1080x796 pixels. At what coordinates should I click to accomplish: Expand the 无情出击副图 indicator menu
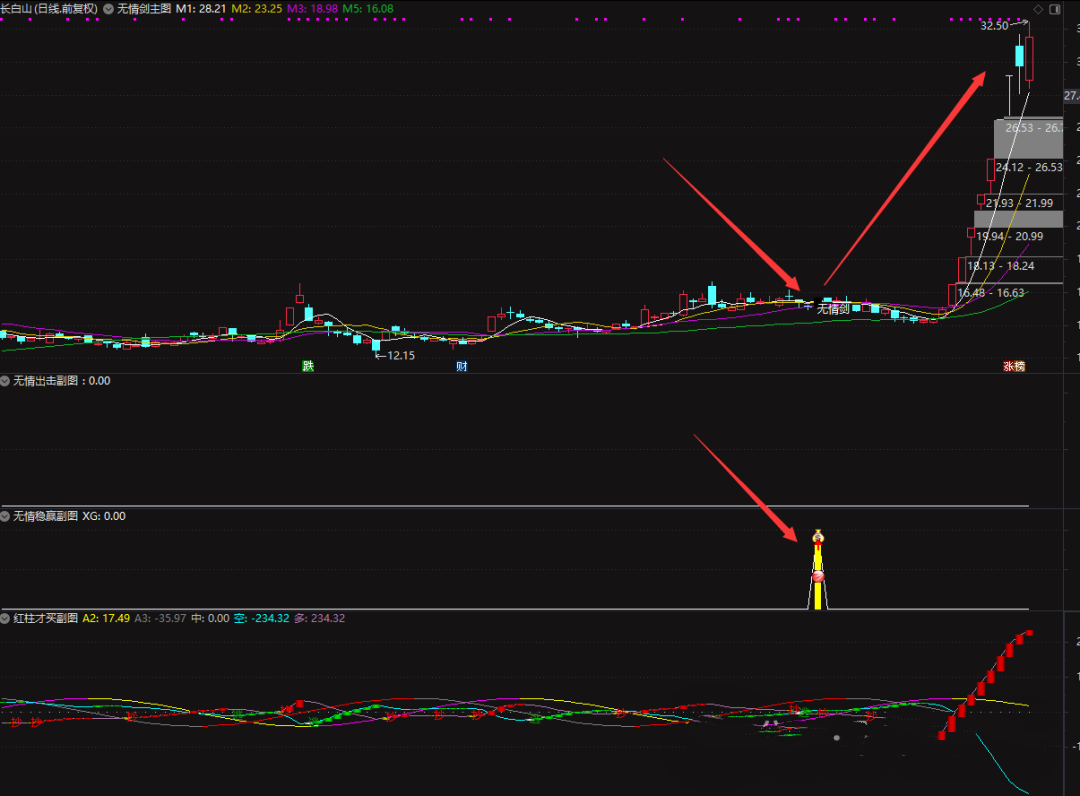[5, 381]
